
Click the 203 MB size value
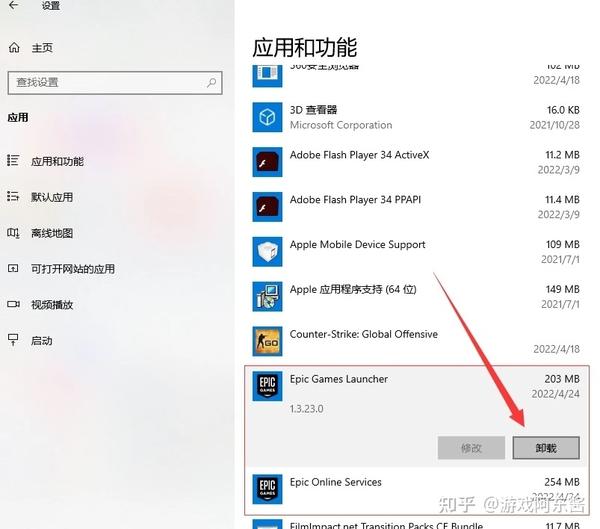(x=562, y=379)
